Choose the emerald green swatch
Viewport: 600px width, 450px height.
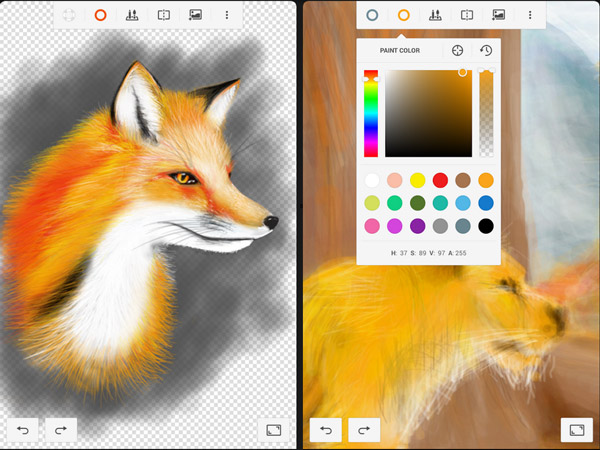395,203
